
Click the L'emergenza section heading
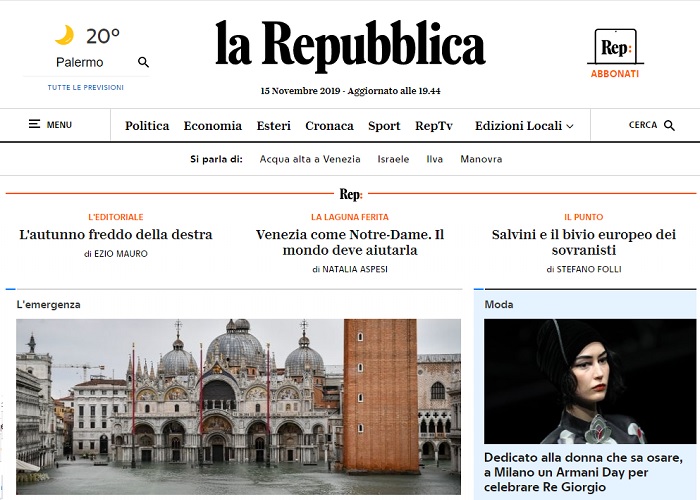(x=48, y=305)
